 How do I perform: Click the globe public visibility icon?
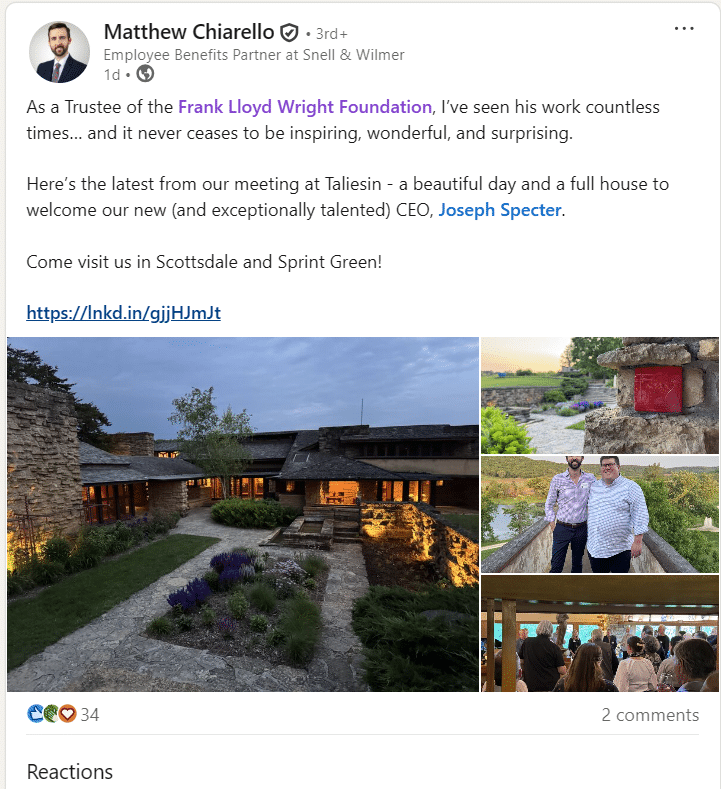pyautogui.click(x=146, y=73)
